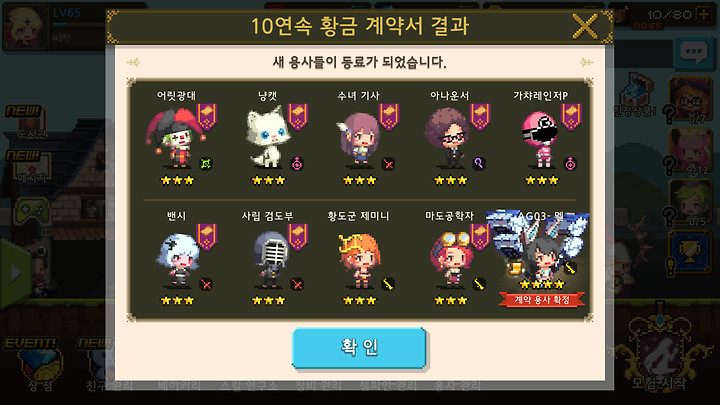720x405 pixels.
Task: Click the green class icon beside 어릿광대
Action: (206, 163)
